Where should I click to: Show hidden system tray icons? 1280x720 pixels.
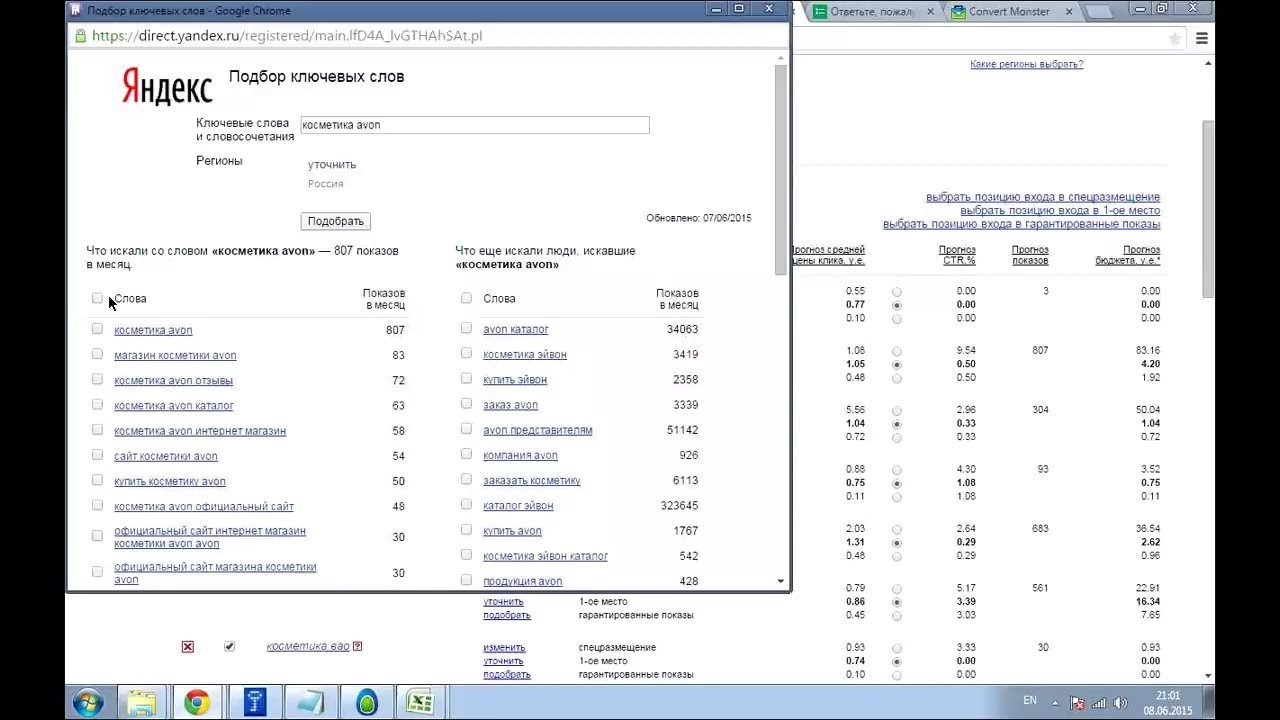pos(1055,702)
